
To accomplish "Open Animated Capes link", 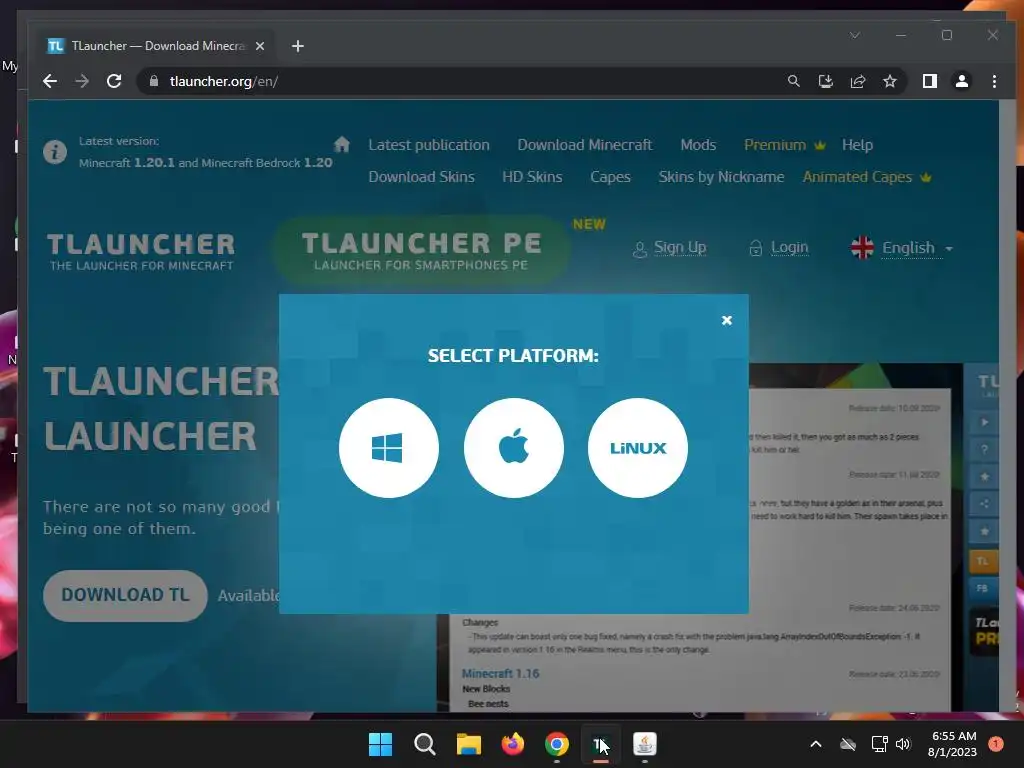I will click(x=867, y=177).
